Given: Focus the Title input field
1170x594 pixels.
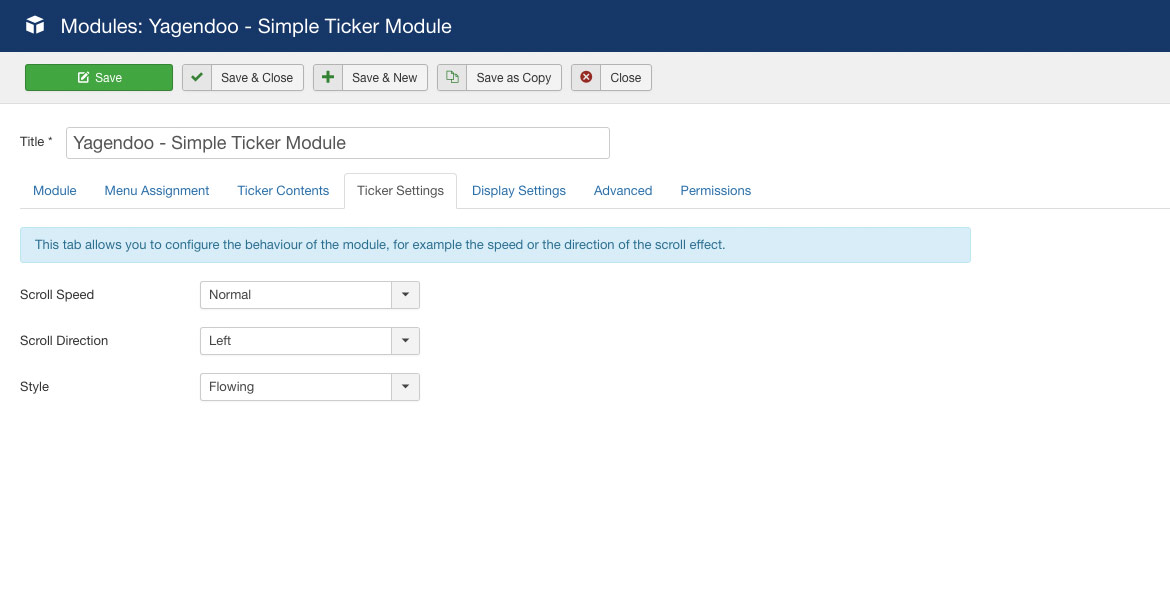Looking at the screenshot, I should tap(337, 143).
